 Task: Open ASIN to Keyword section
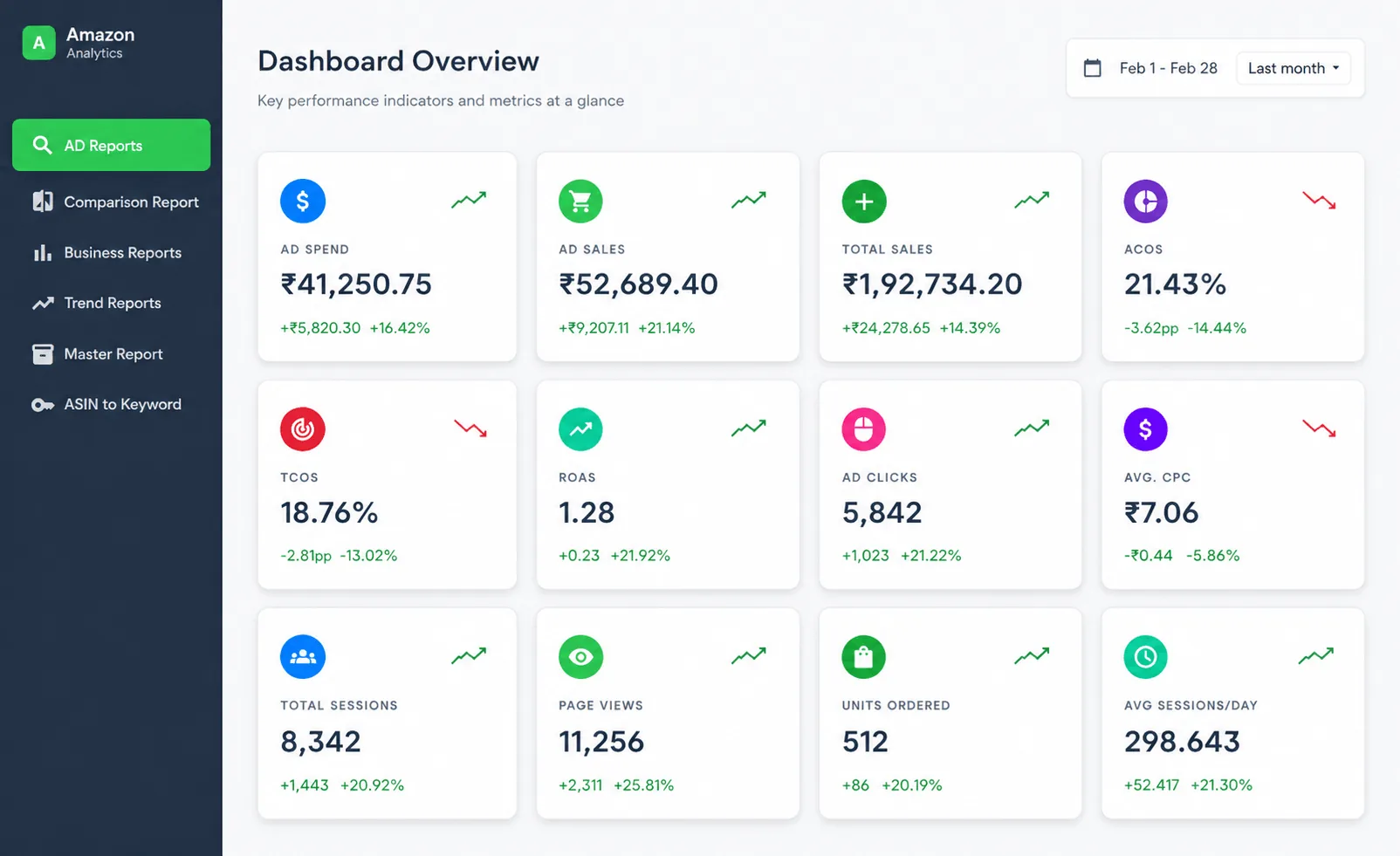point(111,404)
